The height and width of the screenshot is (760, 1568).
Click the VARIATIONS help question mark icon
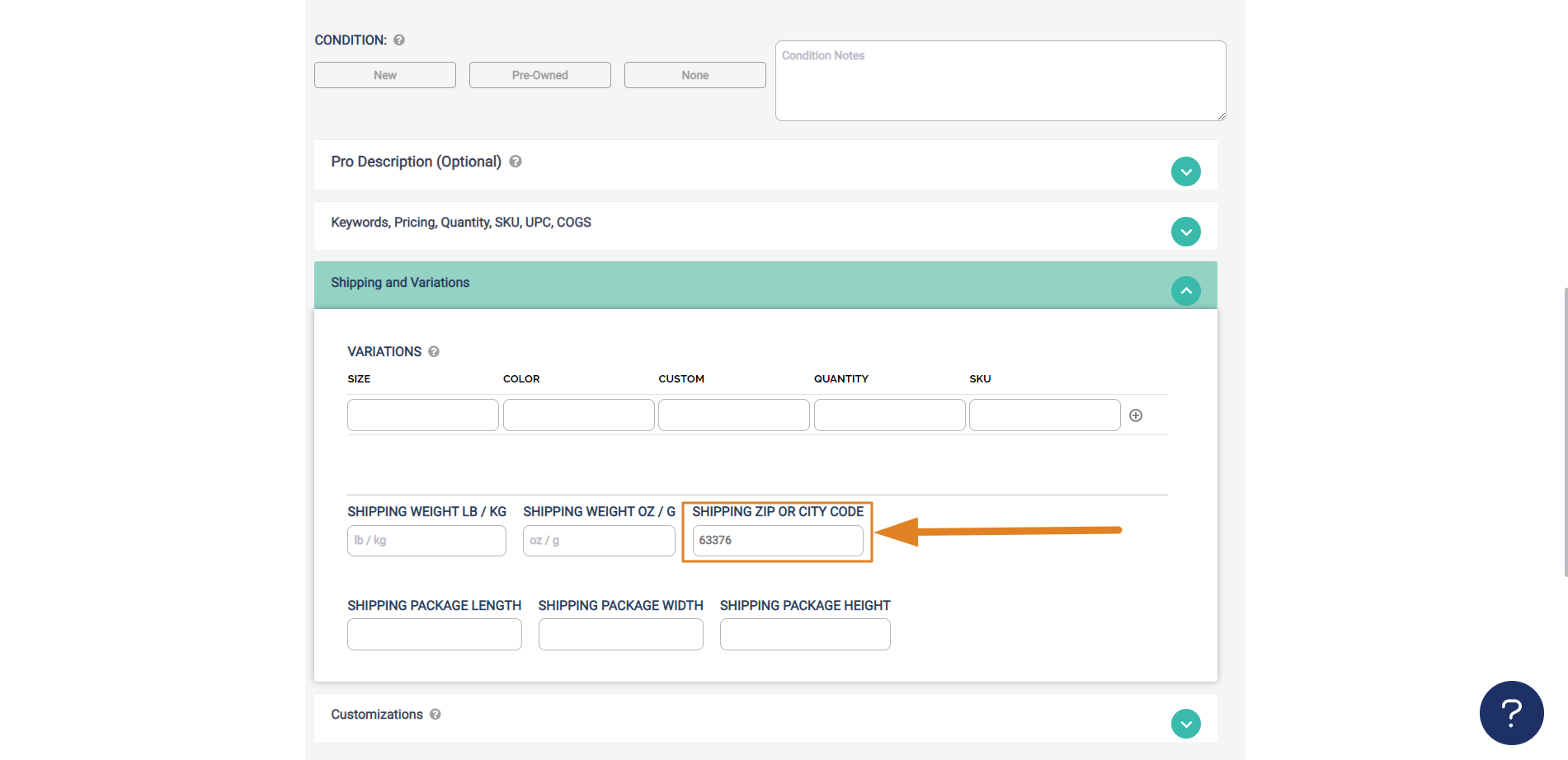point(434,352)
